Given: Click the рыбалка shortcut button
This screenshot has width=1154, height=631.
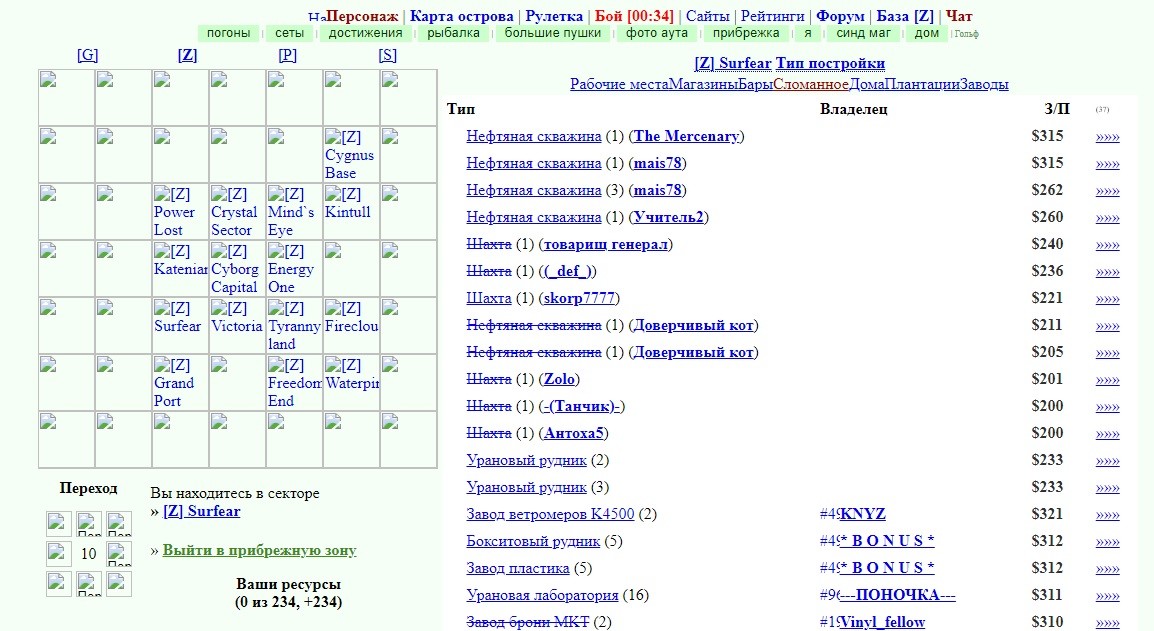Looking at the screenshot, I should (453, 33).
